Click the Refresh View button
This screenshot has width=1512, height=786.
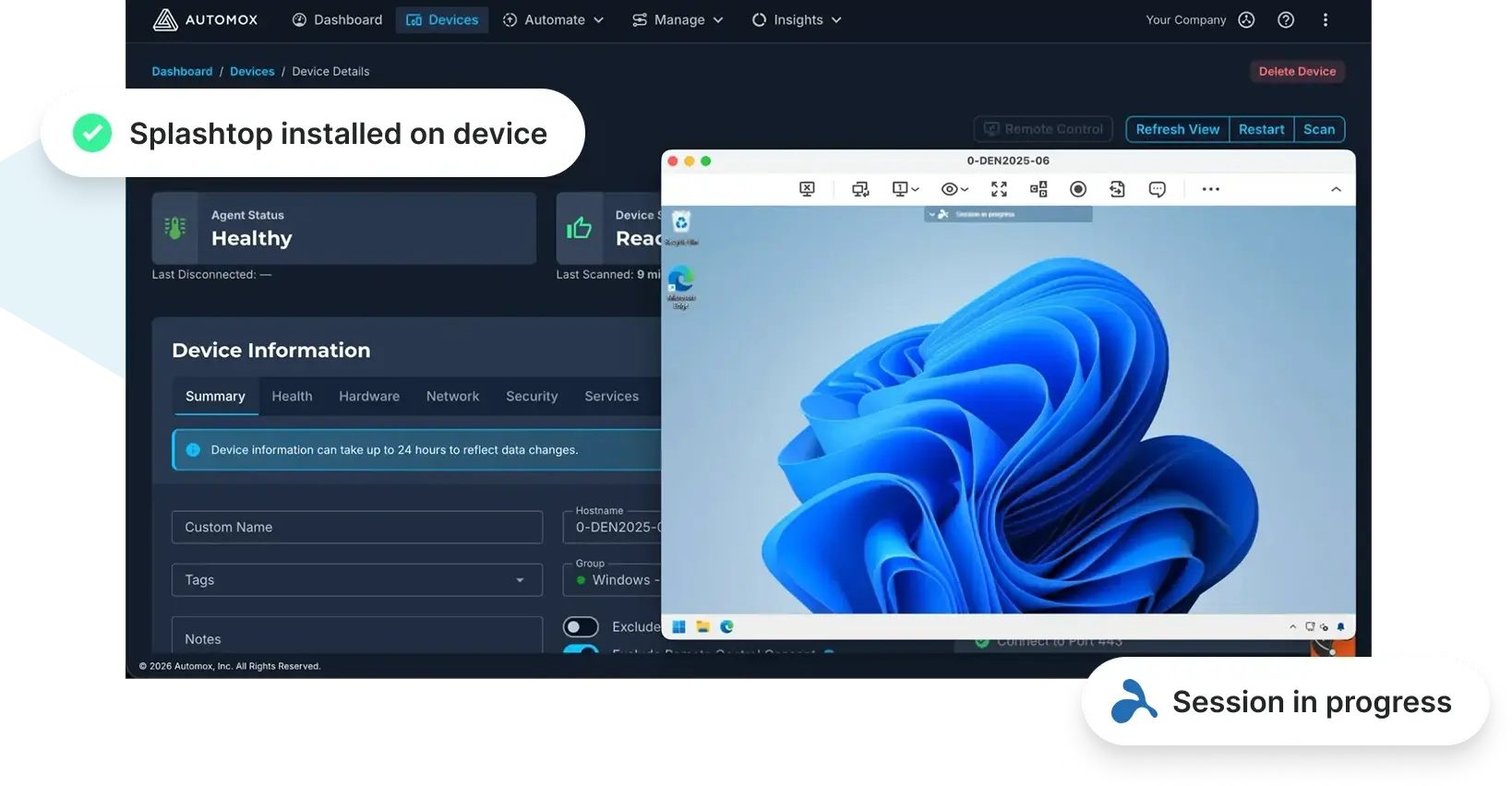tap(1177, 129)
